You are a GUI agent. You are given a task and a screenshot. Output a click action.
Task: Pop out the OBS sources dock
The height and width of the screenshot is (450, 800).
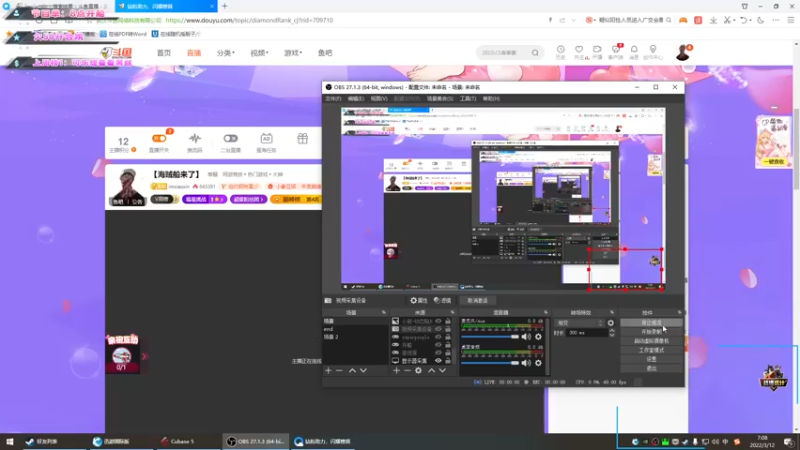(x=452, y=312)
